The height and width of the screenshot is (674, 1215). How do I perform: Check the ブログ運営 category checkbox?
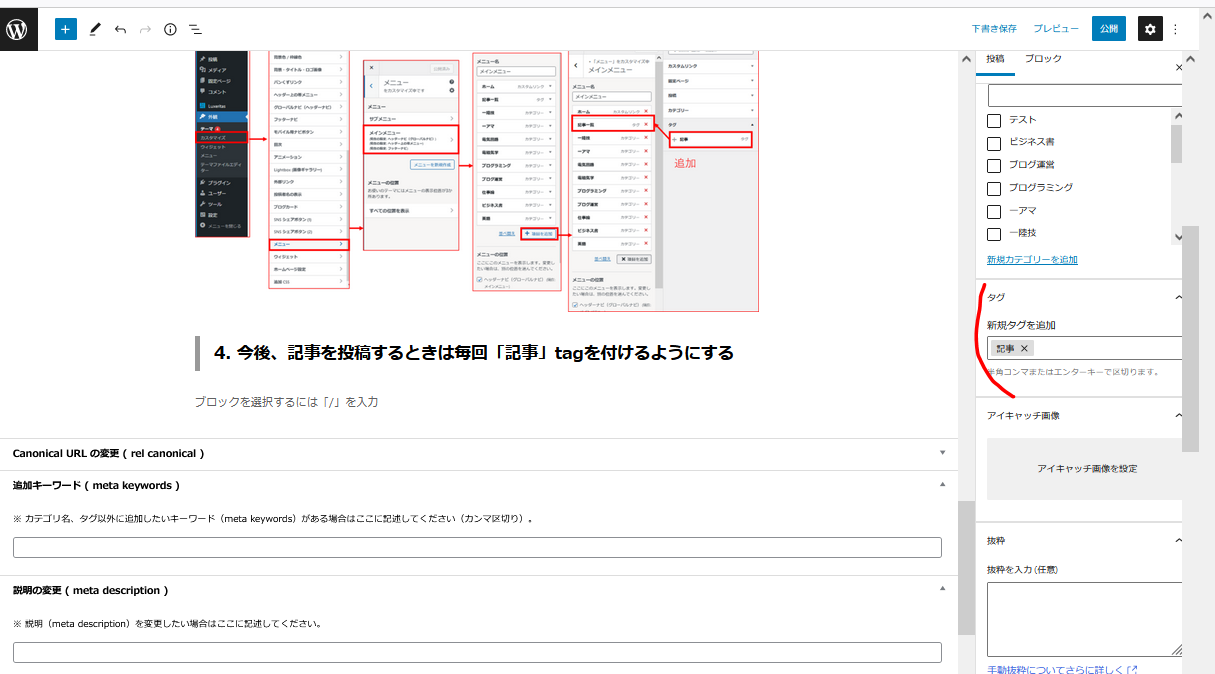click(x=994, y=166)
